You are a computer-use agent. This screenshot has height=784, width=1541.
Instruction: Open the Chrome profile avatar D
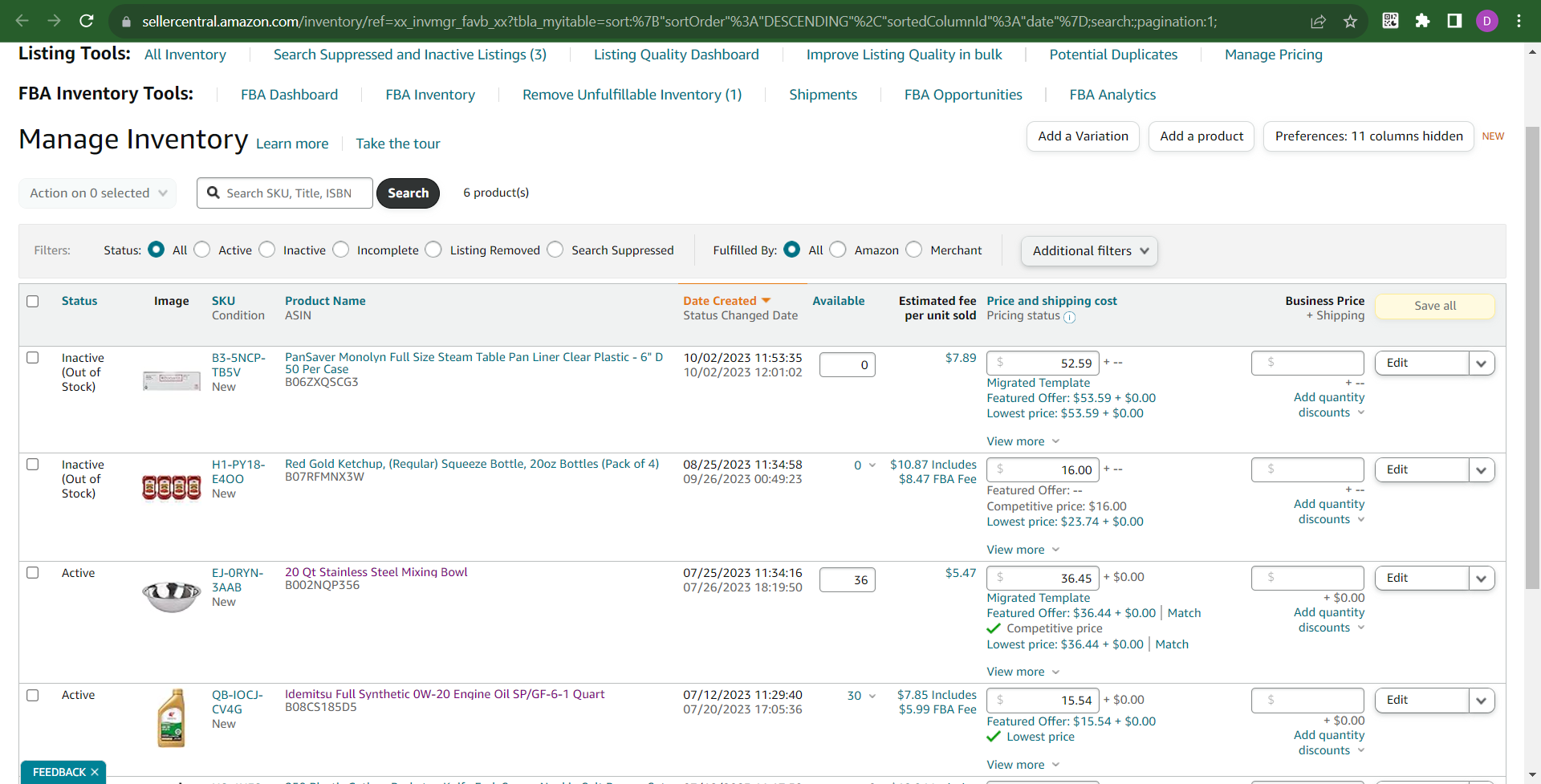coord(1487,21)
